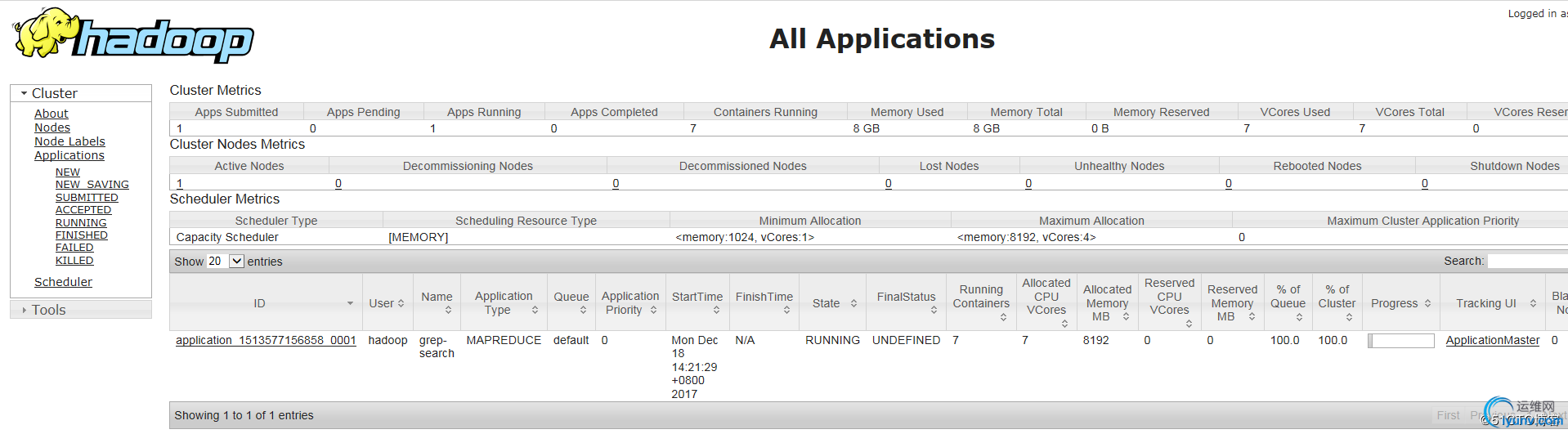
Task: Filter applications by RUNNING state
Action: 81,222
